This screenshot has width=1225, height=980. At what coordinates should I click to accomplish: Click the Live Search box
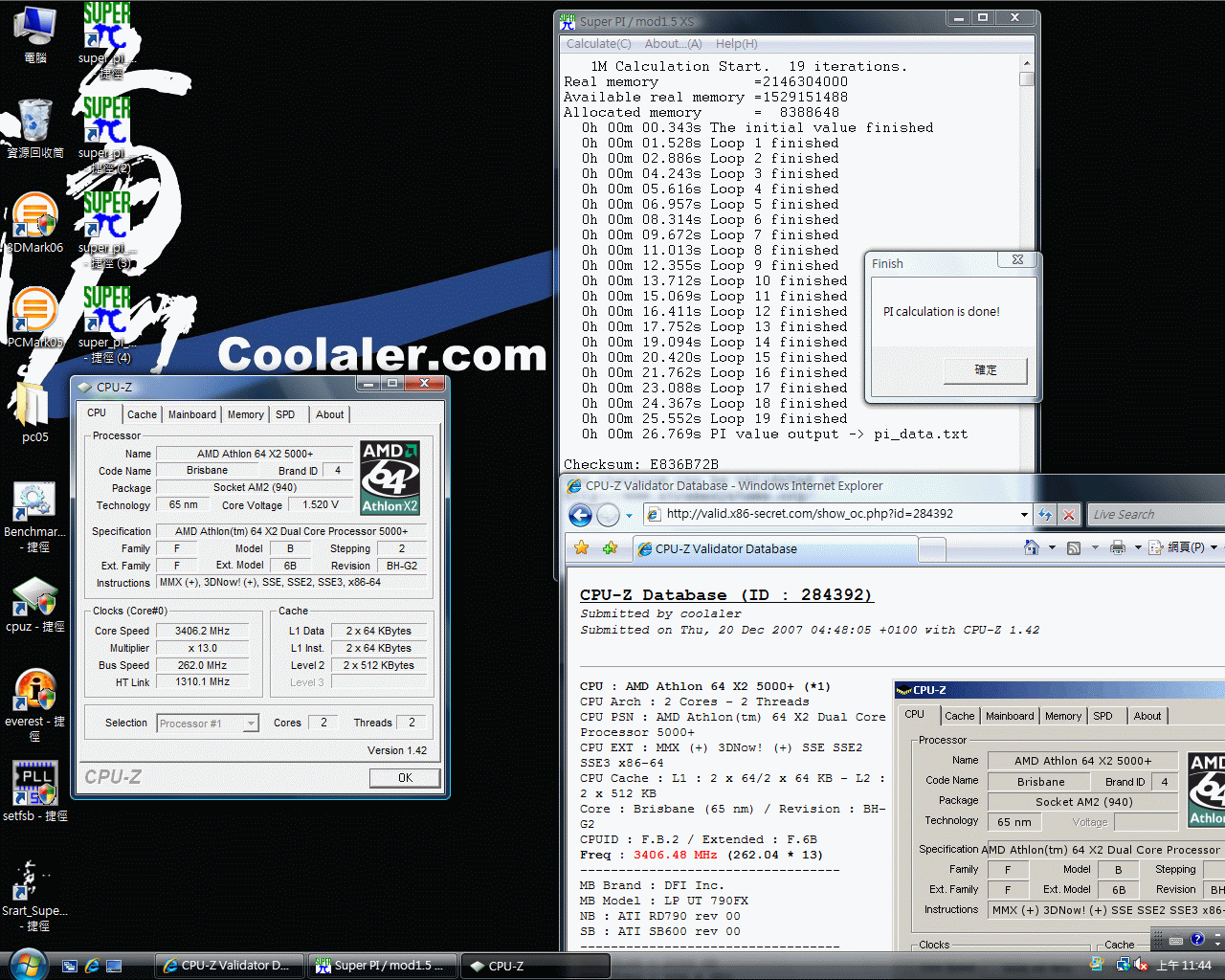1156,514
